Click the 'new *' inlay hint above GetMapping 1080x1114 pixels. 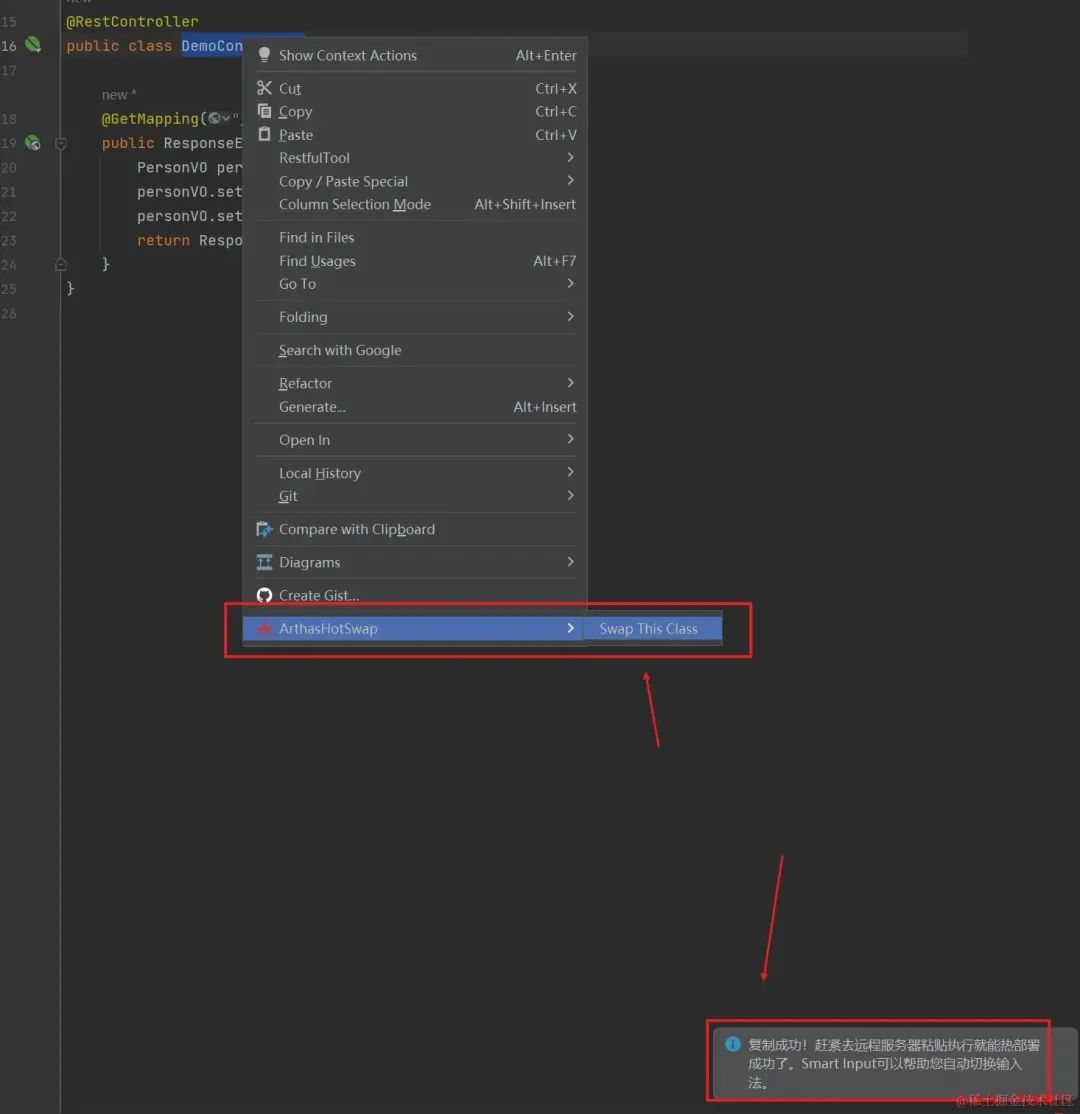pyautogui.click(x=119, y=94)
